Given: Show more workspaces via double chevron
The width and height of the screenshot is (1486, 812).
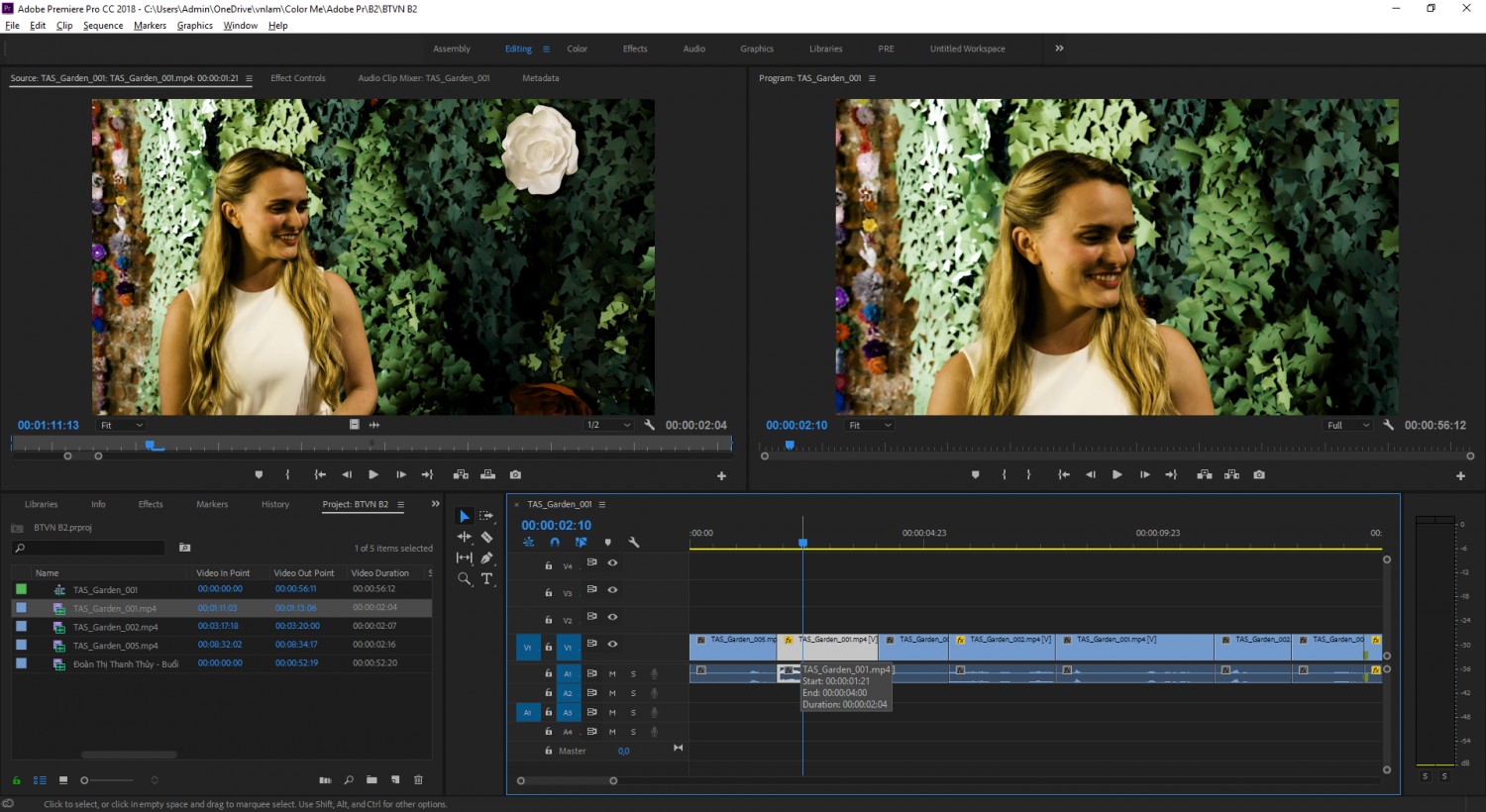Looking at the screenshot, I should click(1059, 48).
